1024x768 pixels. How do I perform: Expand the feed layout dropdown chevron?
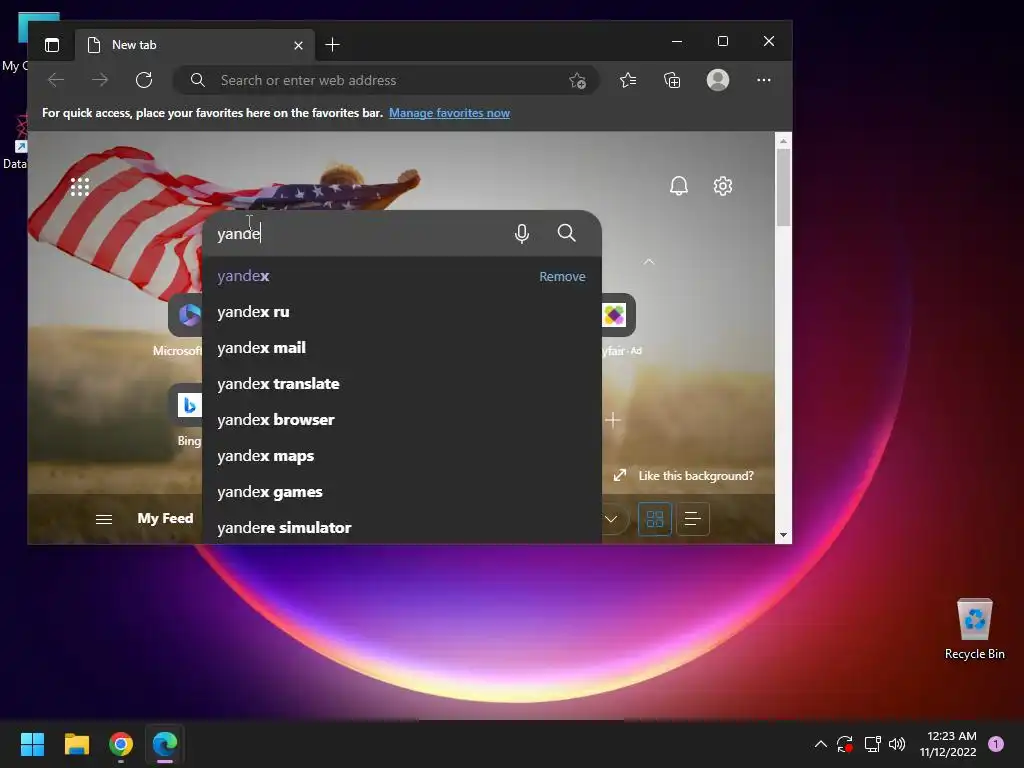[611, 520]
